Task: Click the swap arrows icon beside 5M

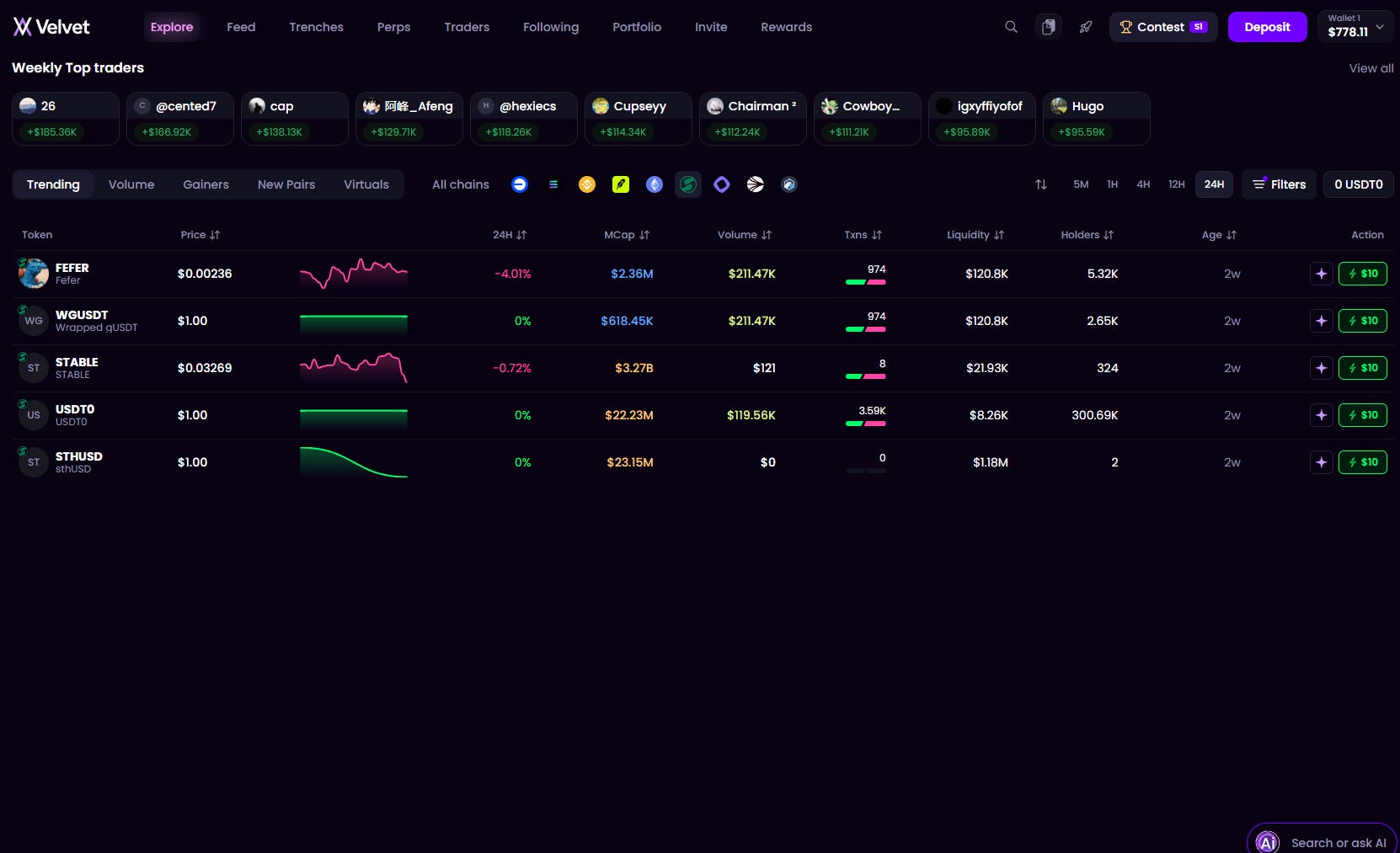Action: (x=1041, y=184)
